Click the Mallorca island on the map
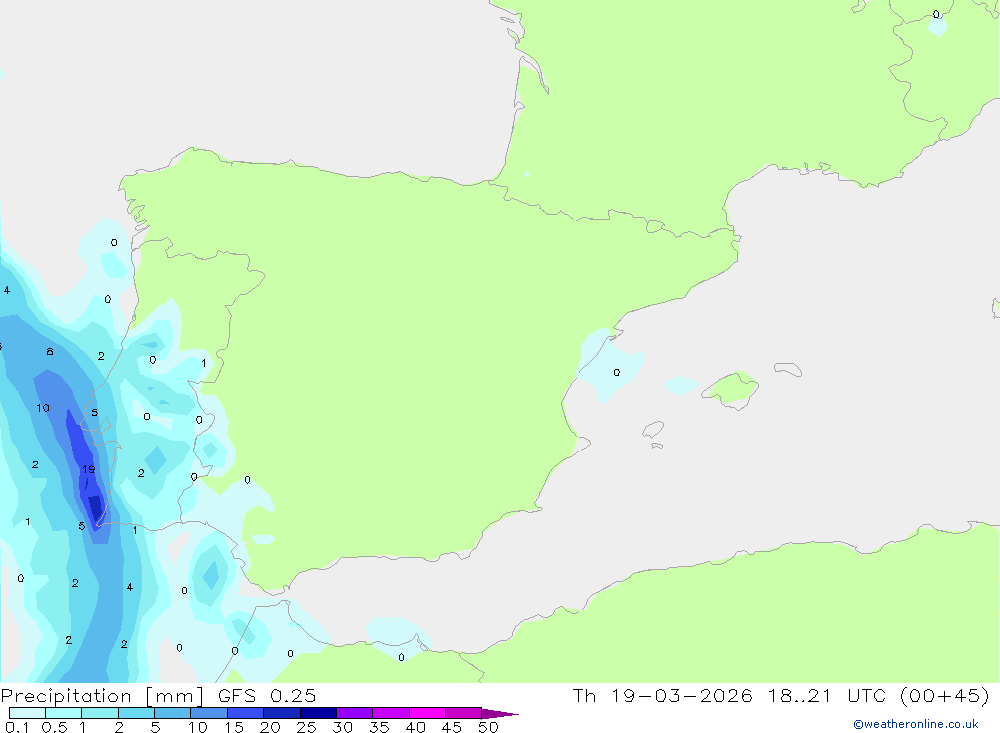 [731, 389]
